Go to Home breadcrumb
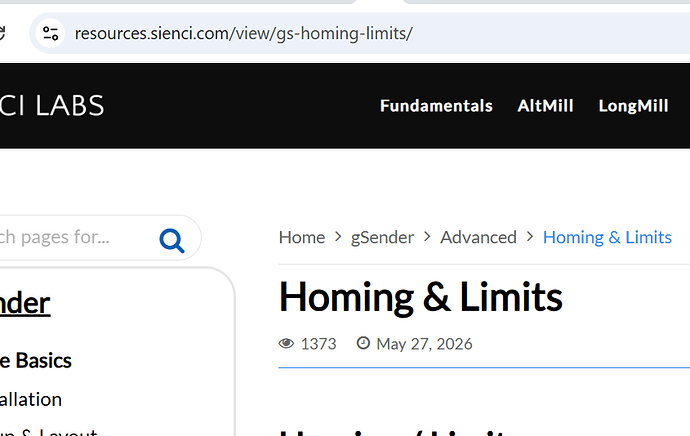Image resolution: width=690 pixels, height=436 pixels. 302,238
